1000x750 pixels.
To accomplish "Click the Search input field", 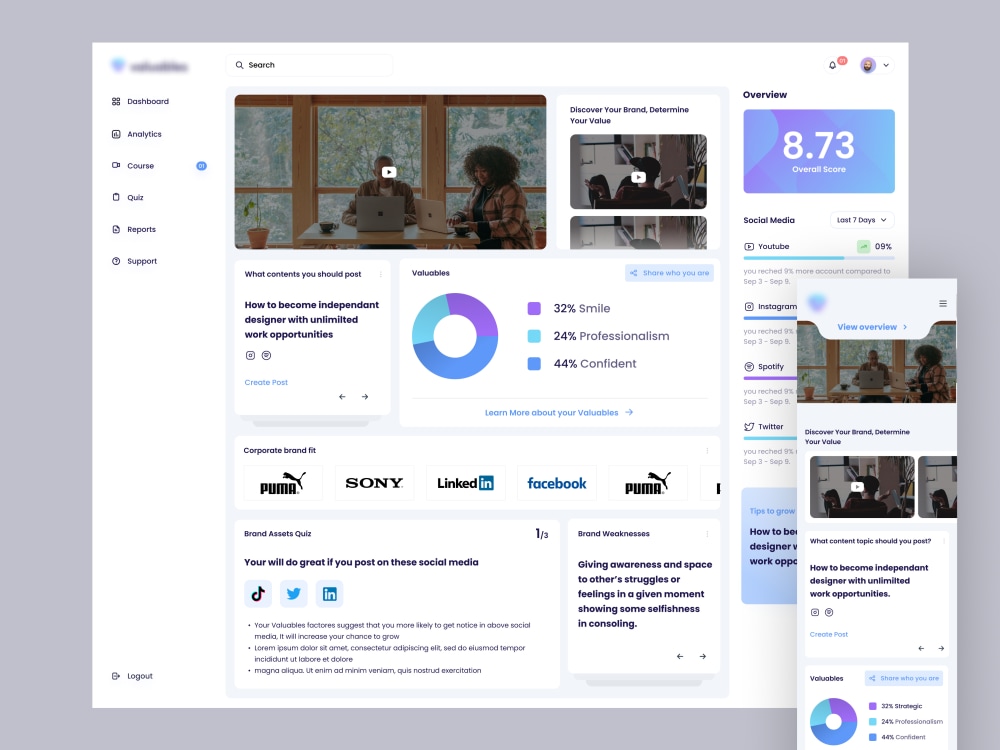I will (x=309, y=65).
